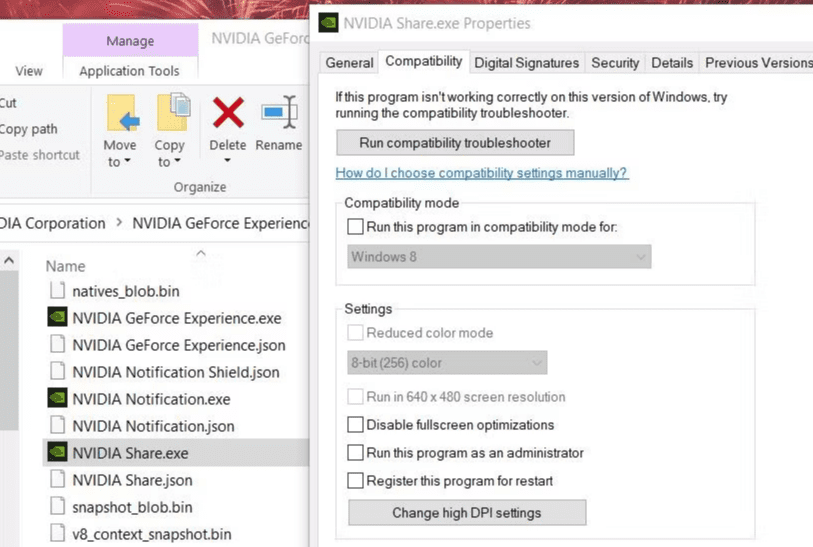Image resolution: width=813 pixels, height=547 pixels.
Task: Expand the 8-bit (256) color dropdown
Action: tap(446, 363)
